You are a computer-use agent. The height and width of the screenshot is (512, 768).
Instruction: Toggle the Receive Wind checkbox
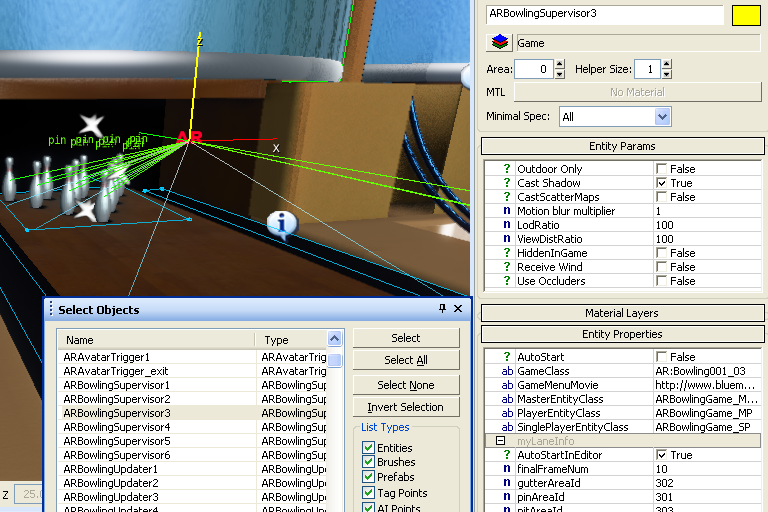(x=661, y=267)
